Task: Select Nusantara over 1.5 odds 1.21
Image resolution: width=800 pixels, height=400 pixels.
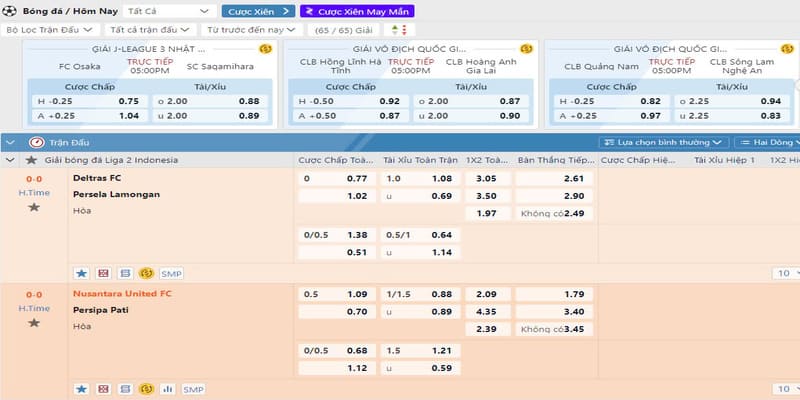Action: [x=420, y=351]
